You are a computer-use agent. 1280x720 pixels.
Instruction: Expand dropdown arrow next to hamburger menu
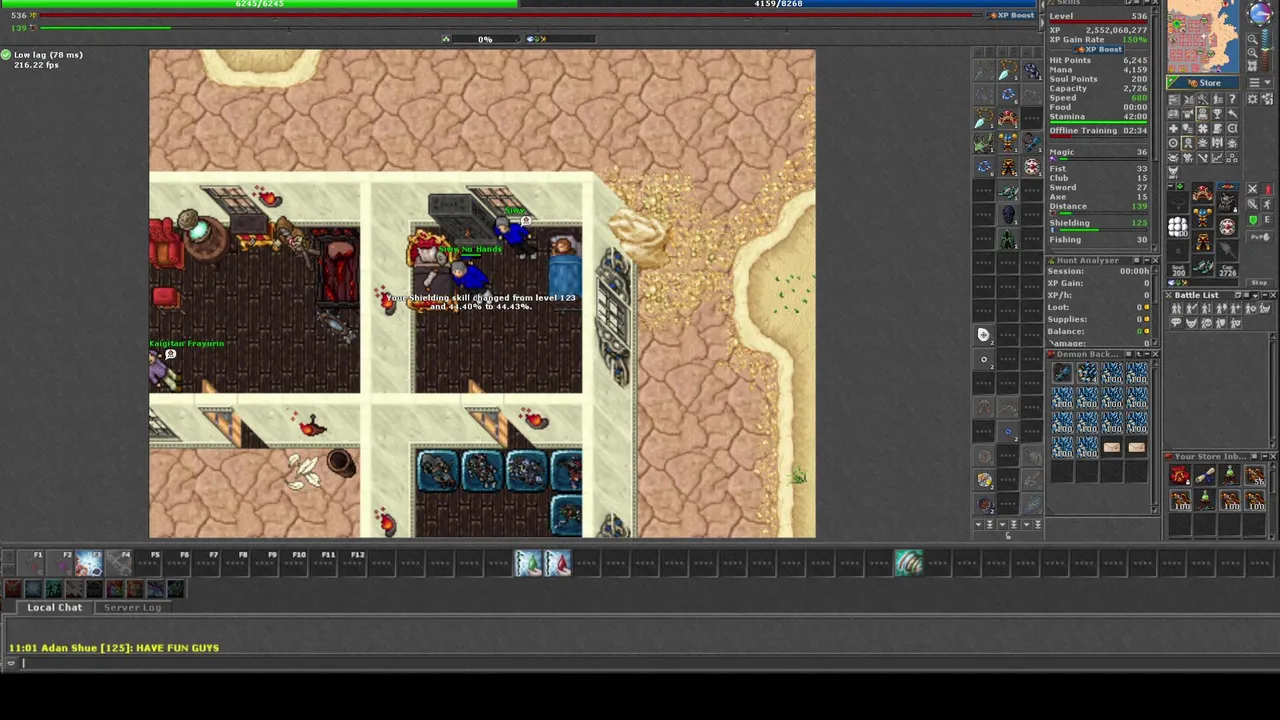(x=1267, y=82)
